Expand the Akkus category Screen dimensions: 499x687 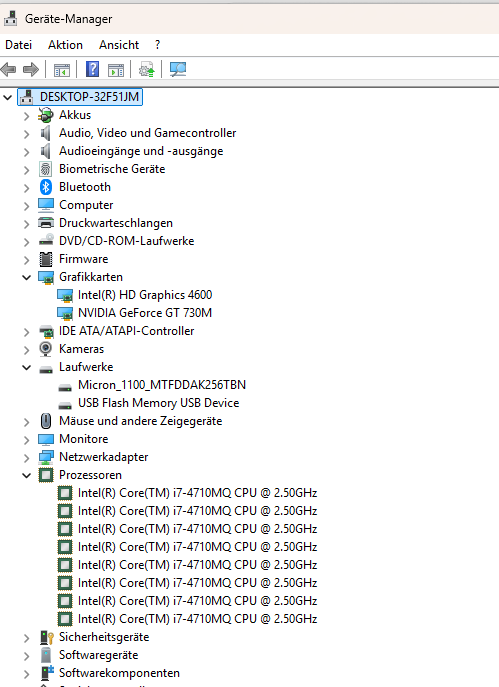pyautogui.click(x=26, y=116)
